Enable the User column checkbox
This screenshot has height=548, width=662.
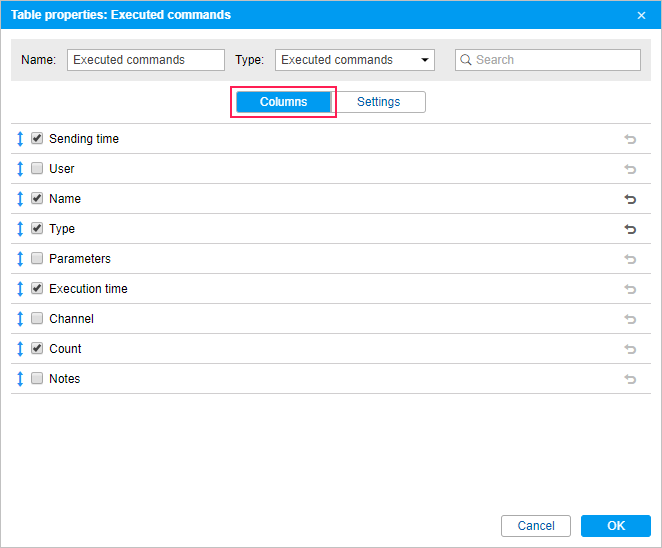(x=37, y=168)
